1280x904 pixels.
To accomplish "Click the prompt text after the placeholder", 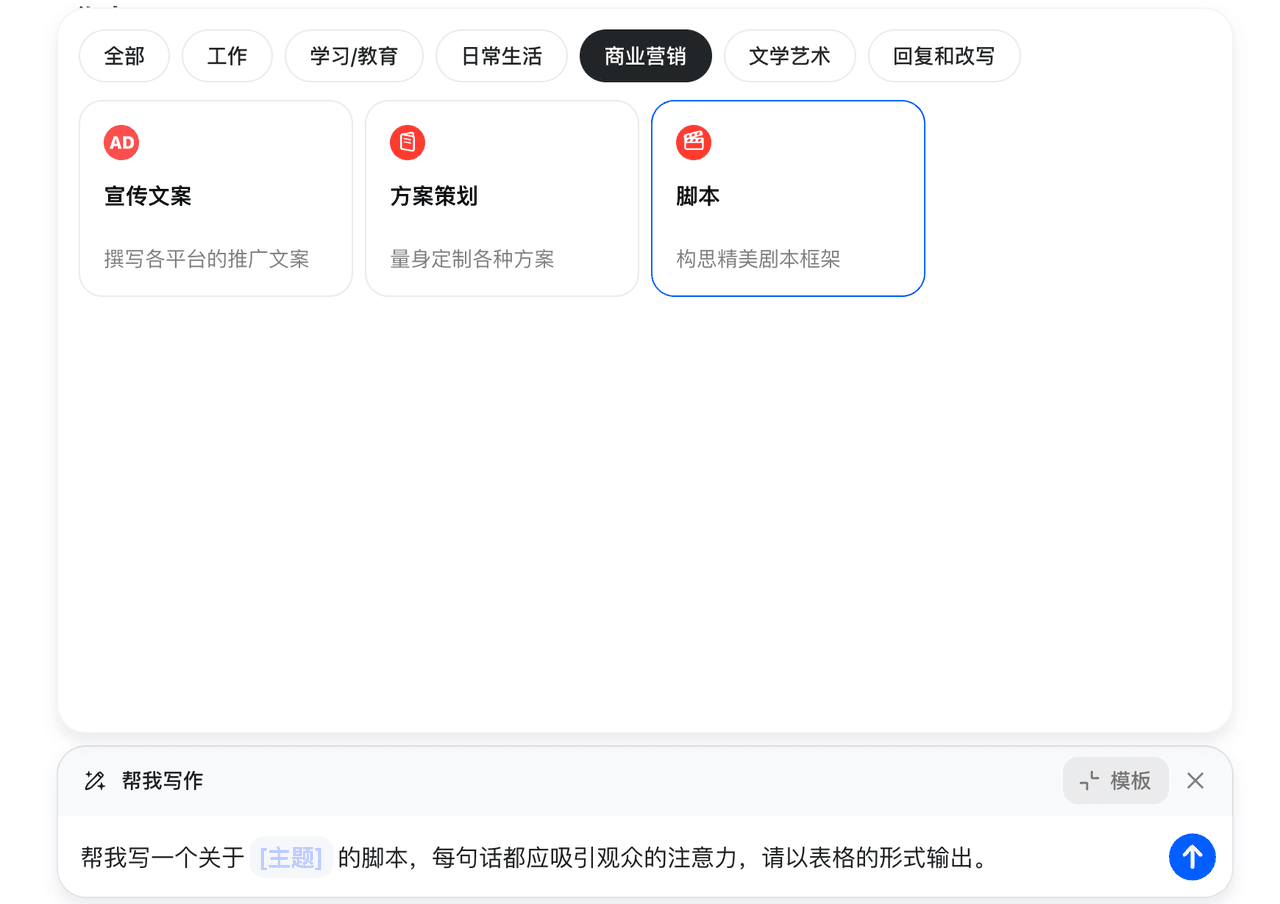I will (x=660, y=858).
